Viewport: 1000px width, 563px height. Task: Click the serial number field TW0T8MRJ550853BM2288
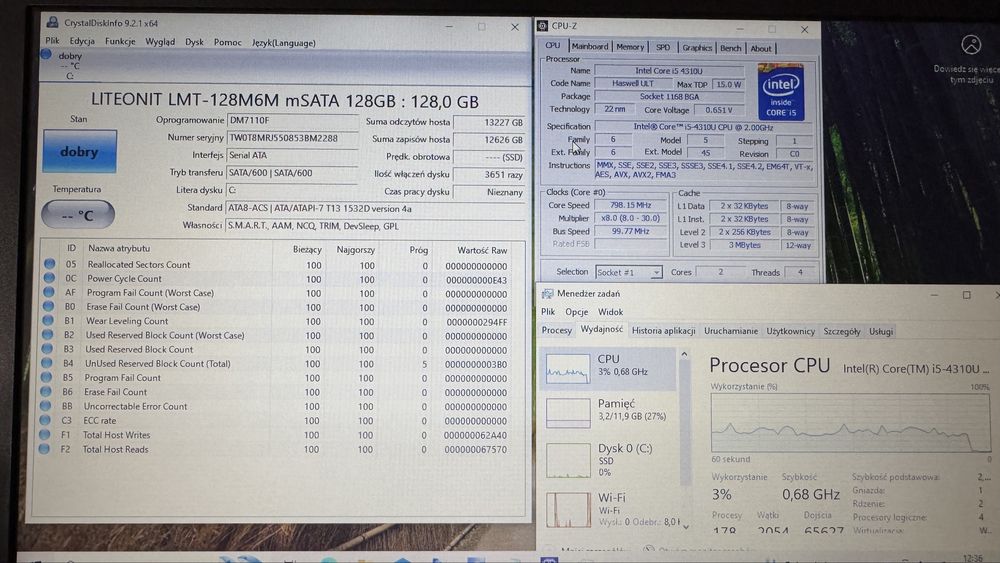pos(293,138)
